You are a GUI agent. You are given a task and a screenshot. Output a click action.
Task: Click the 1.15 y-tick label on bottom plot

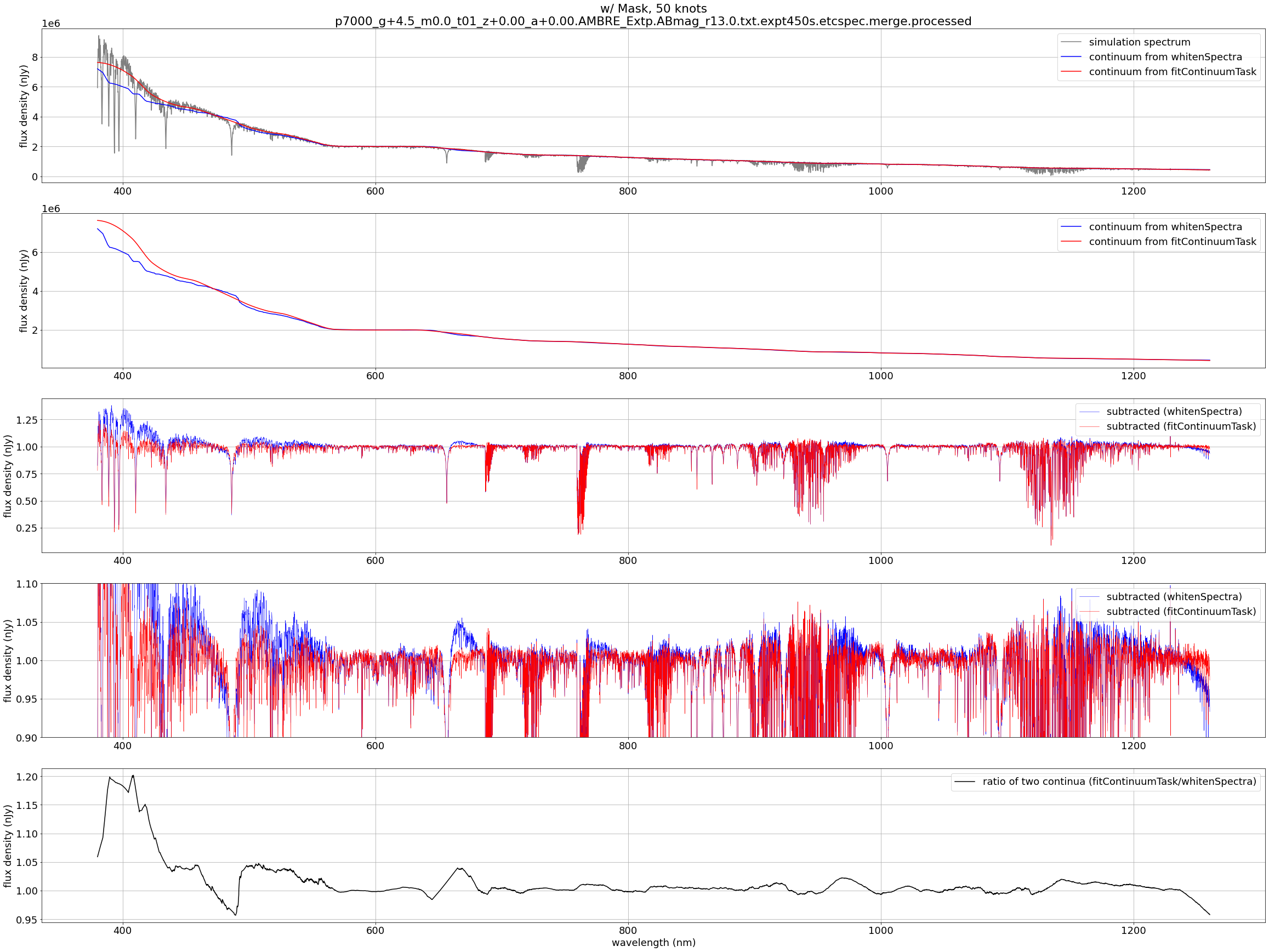coord(26,805)
